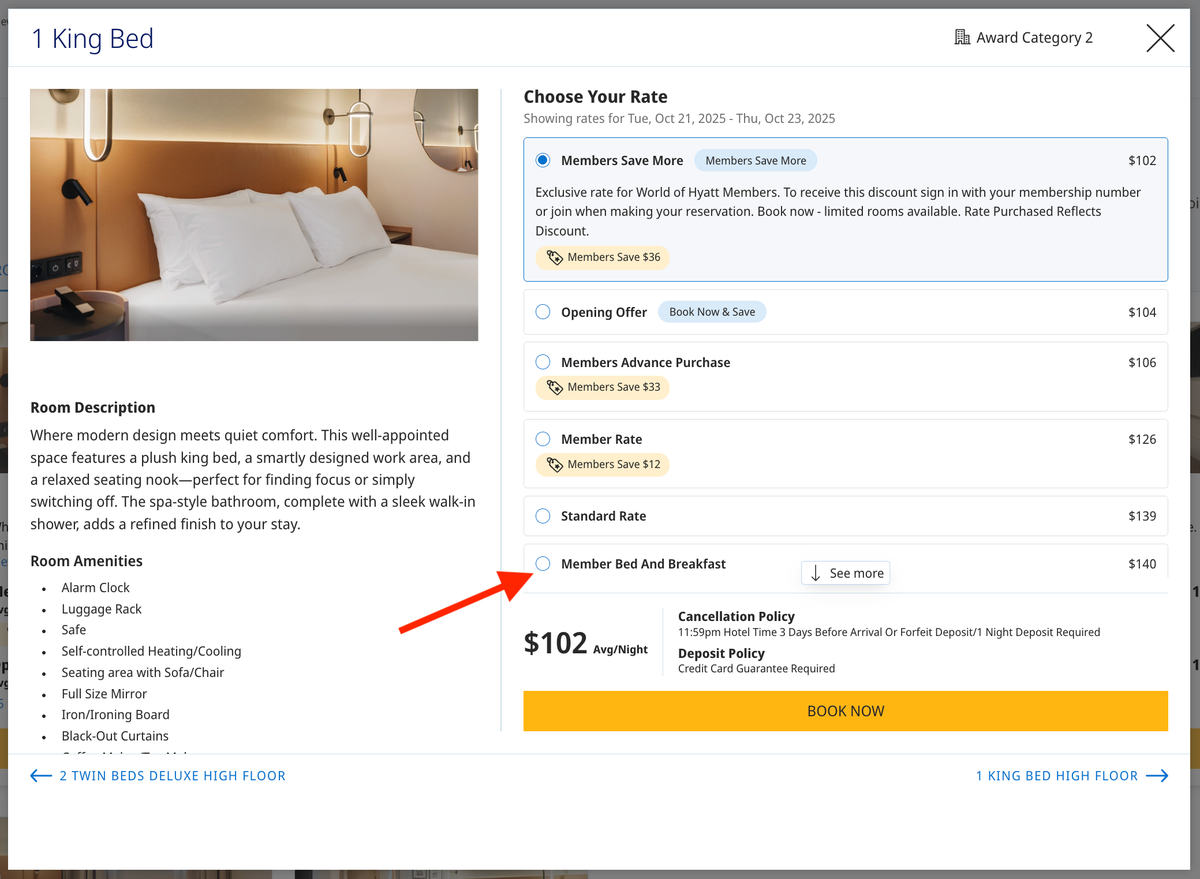Click the king bed room photo
The height and width of the screenshot is (879, 1200).
coord(254,215)
